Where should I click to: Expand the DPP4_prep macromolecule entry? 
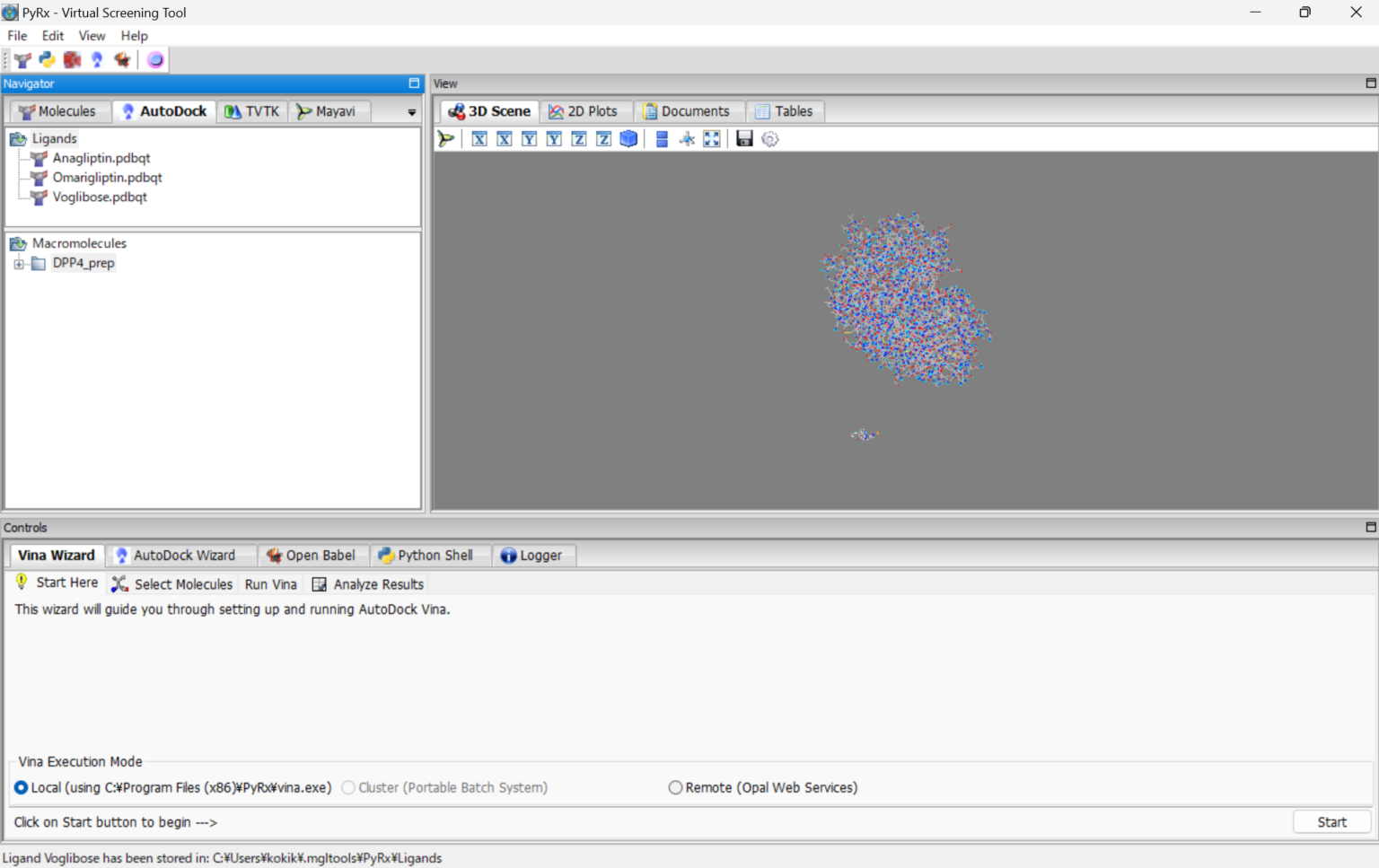18,263
